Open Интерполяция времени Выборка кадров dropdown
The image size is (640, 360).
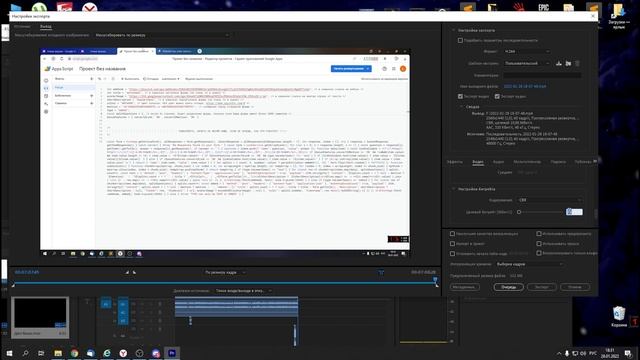point(530,264)
